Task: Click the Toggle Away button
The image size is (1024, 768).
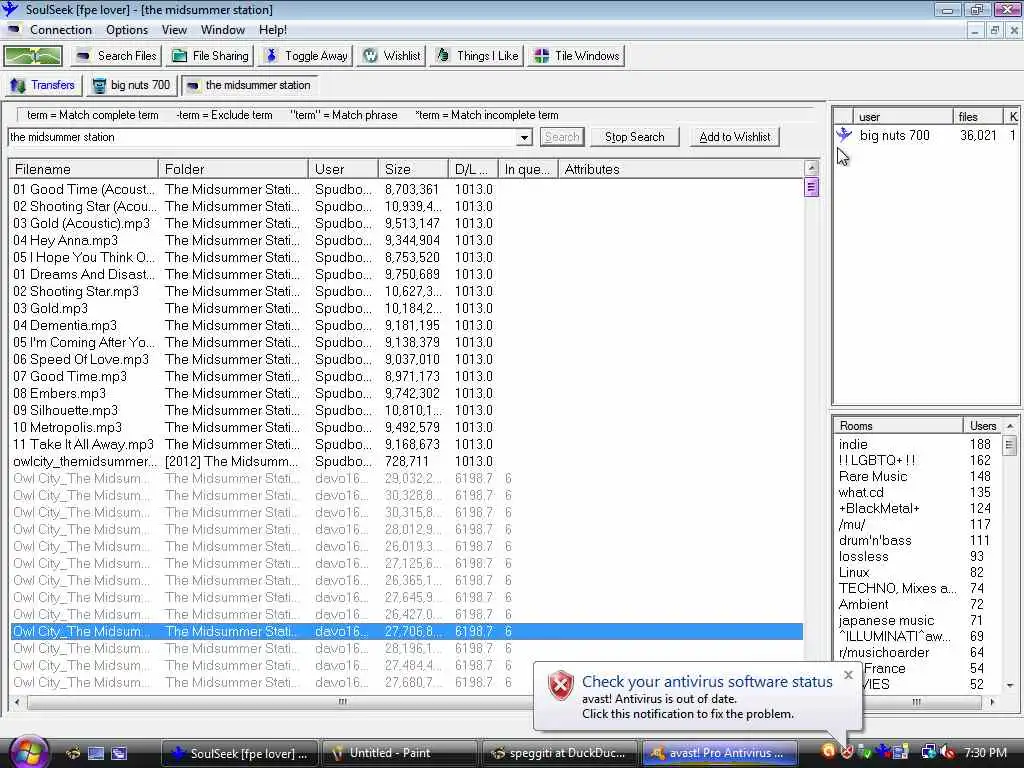Action: (306, 56)
